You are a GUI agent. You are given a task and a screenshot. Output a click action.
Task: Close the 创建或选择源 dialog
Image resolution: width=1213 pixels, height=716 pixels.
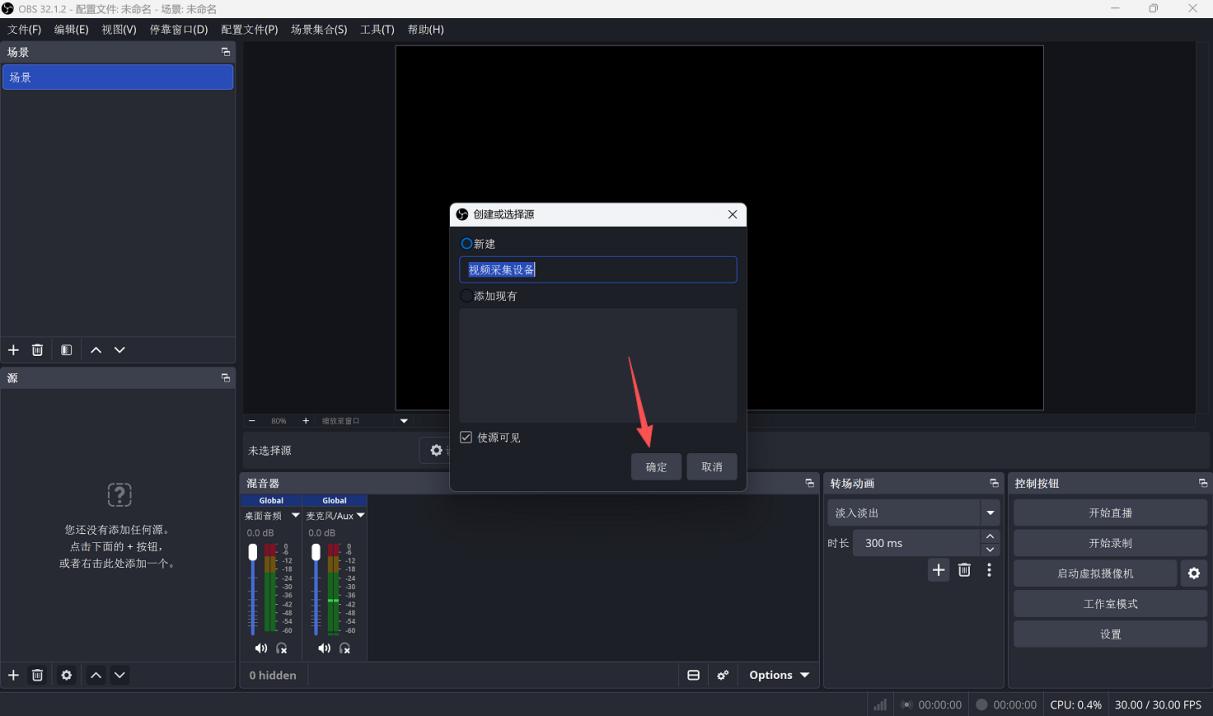coord(732,214)
